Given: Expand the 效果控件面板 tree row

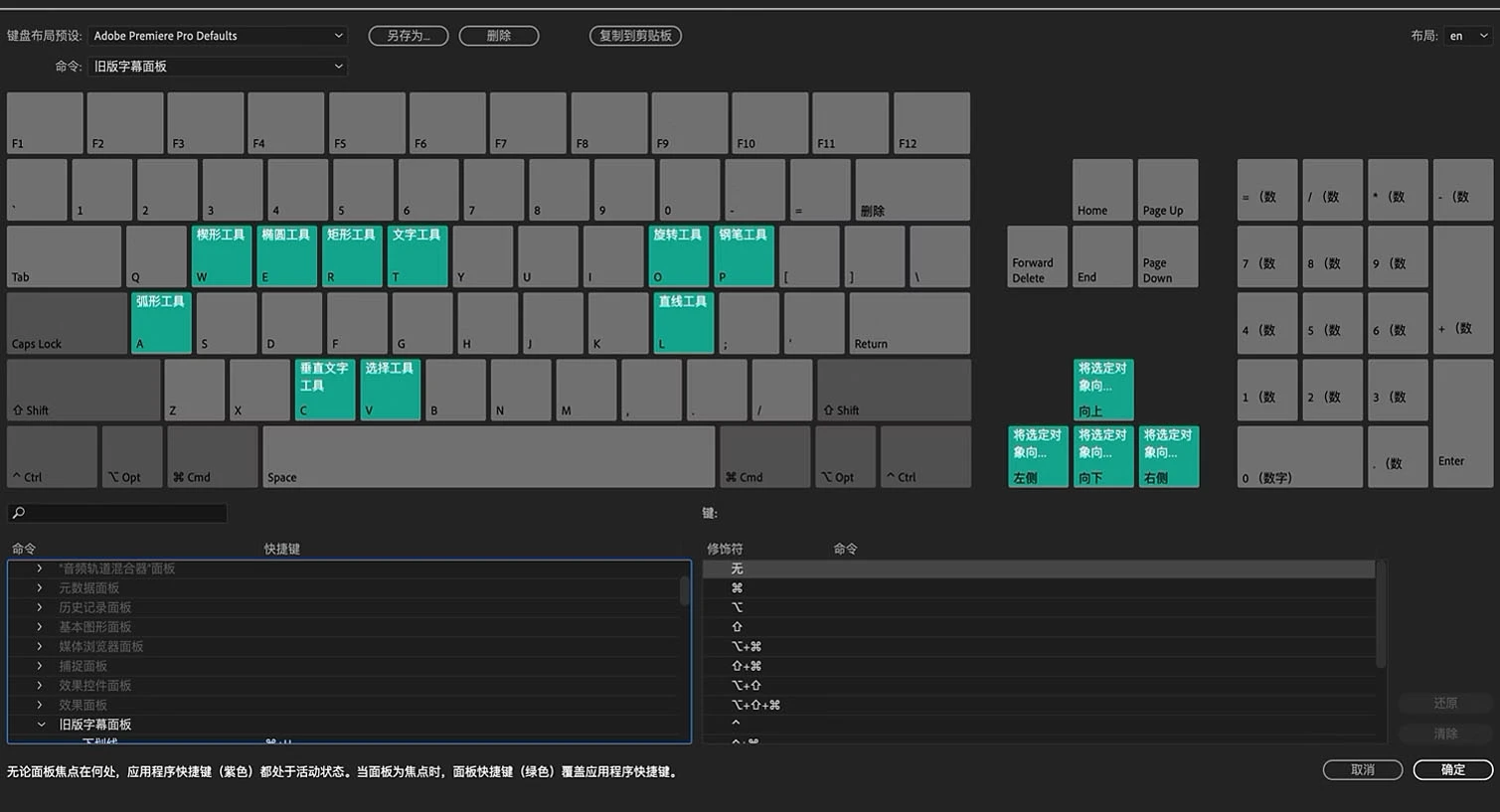Looking at the screenshot, I should [x=40, y=686].
